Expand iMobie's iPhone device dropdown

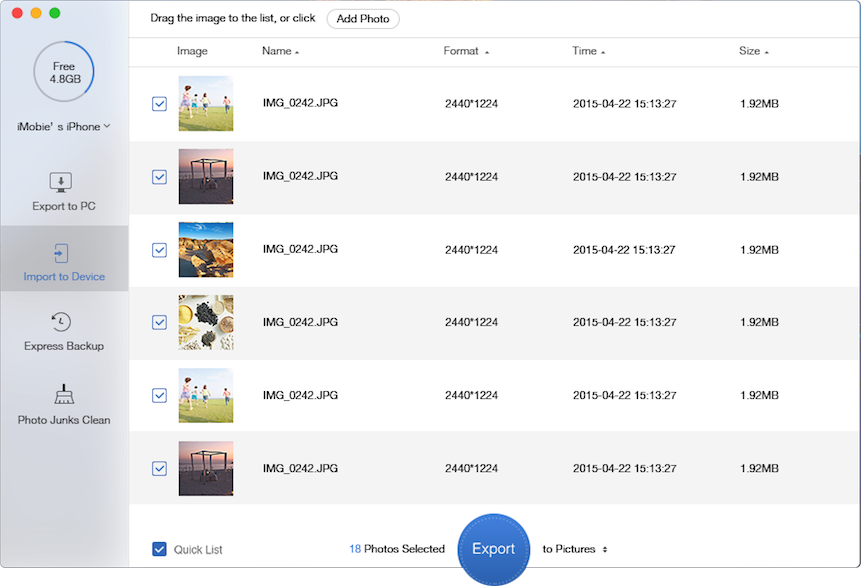coord(64,126)
